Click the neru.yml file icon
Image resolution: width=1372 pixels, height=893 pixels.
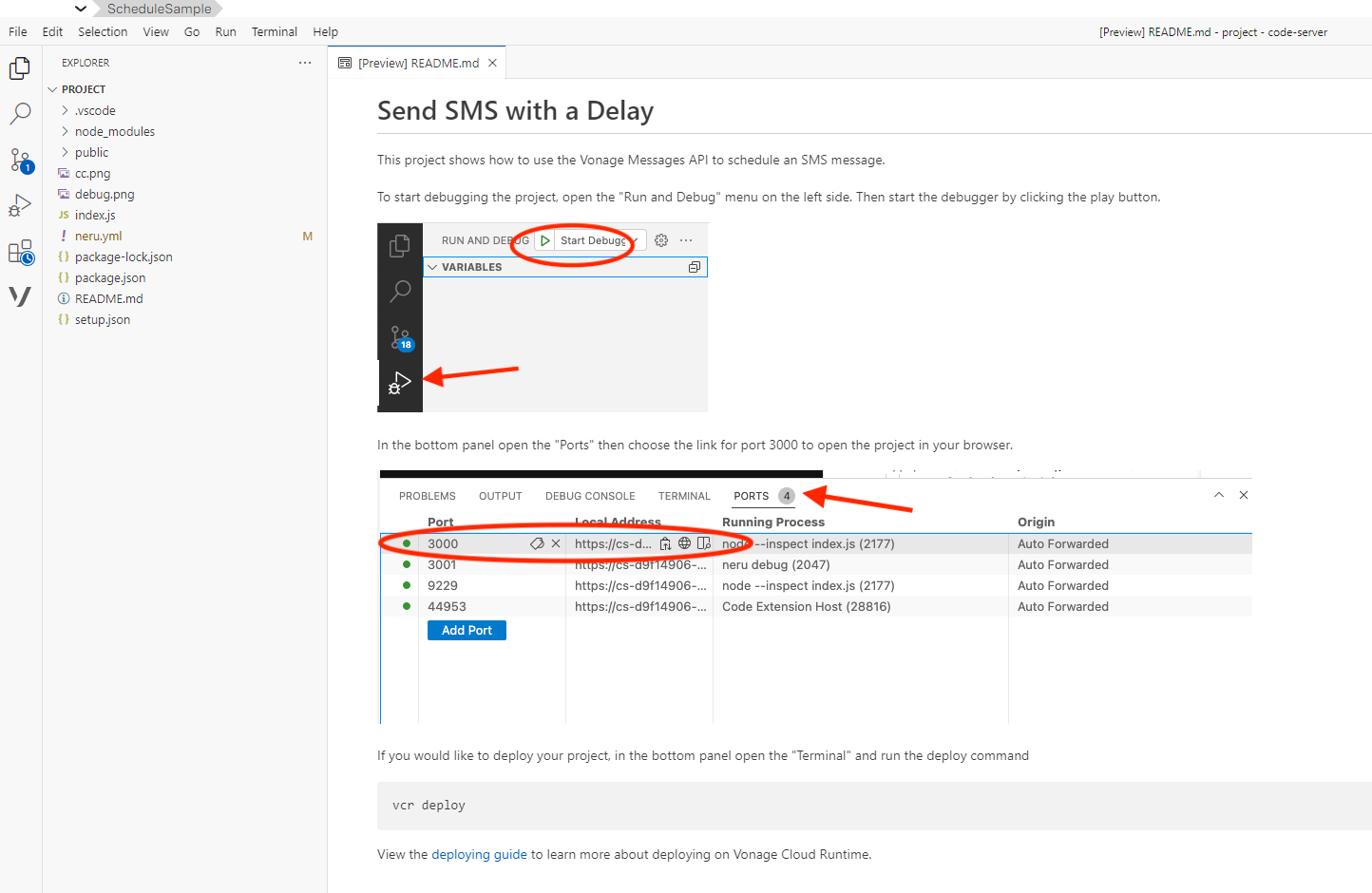click(x=64, y=236)
